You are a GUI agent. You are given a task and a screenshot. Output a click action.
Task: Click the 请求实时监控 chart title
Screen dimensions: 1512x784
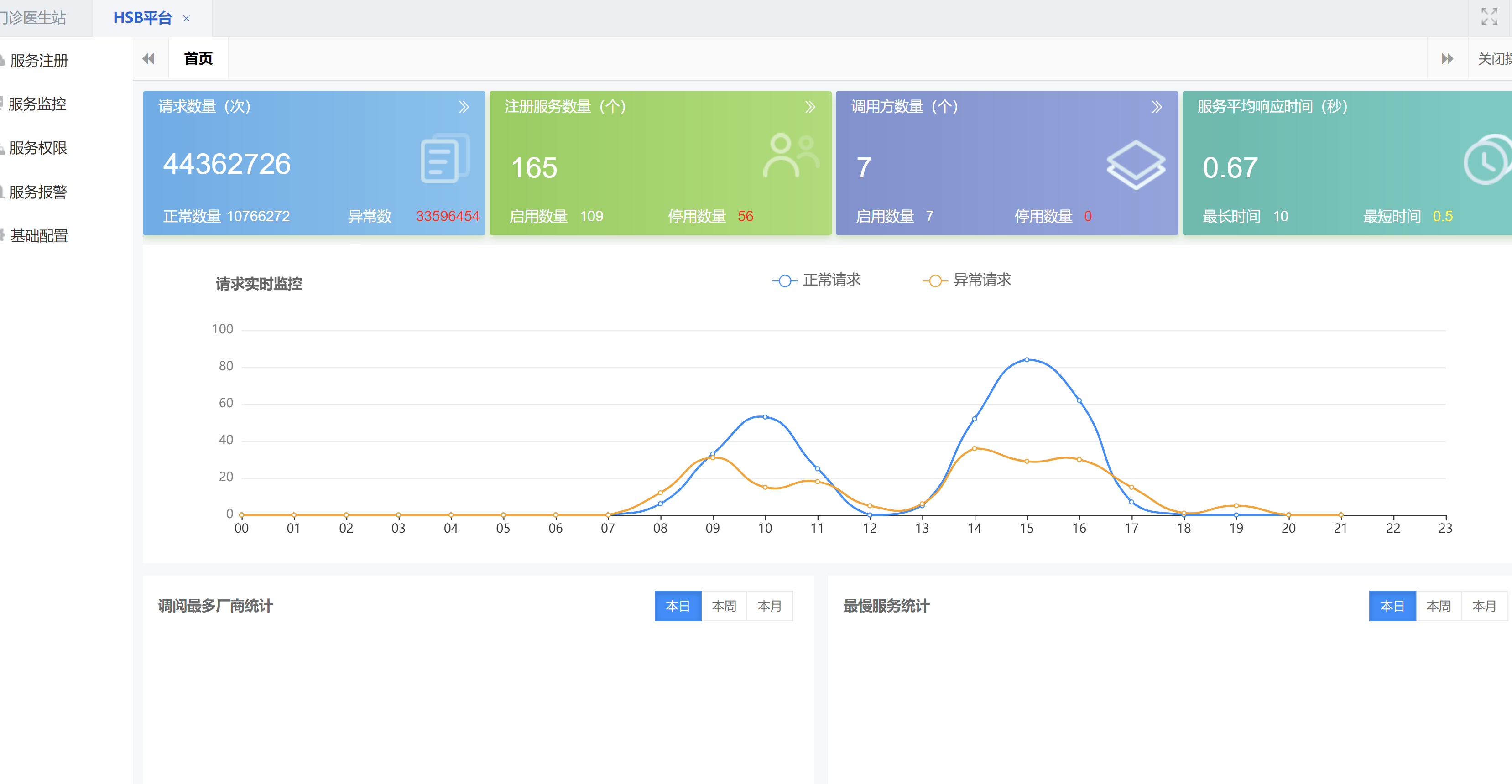pyautogui.click(x=259, y=284)
